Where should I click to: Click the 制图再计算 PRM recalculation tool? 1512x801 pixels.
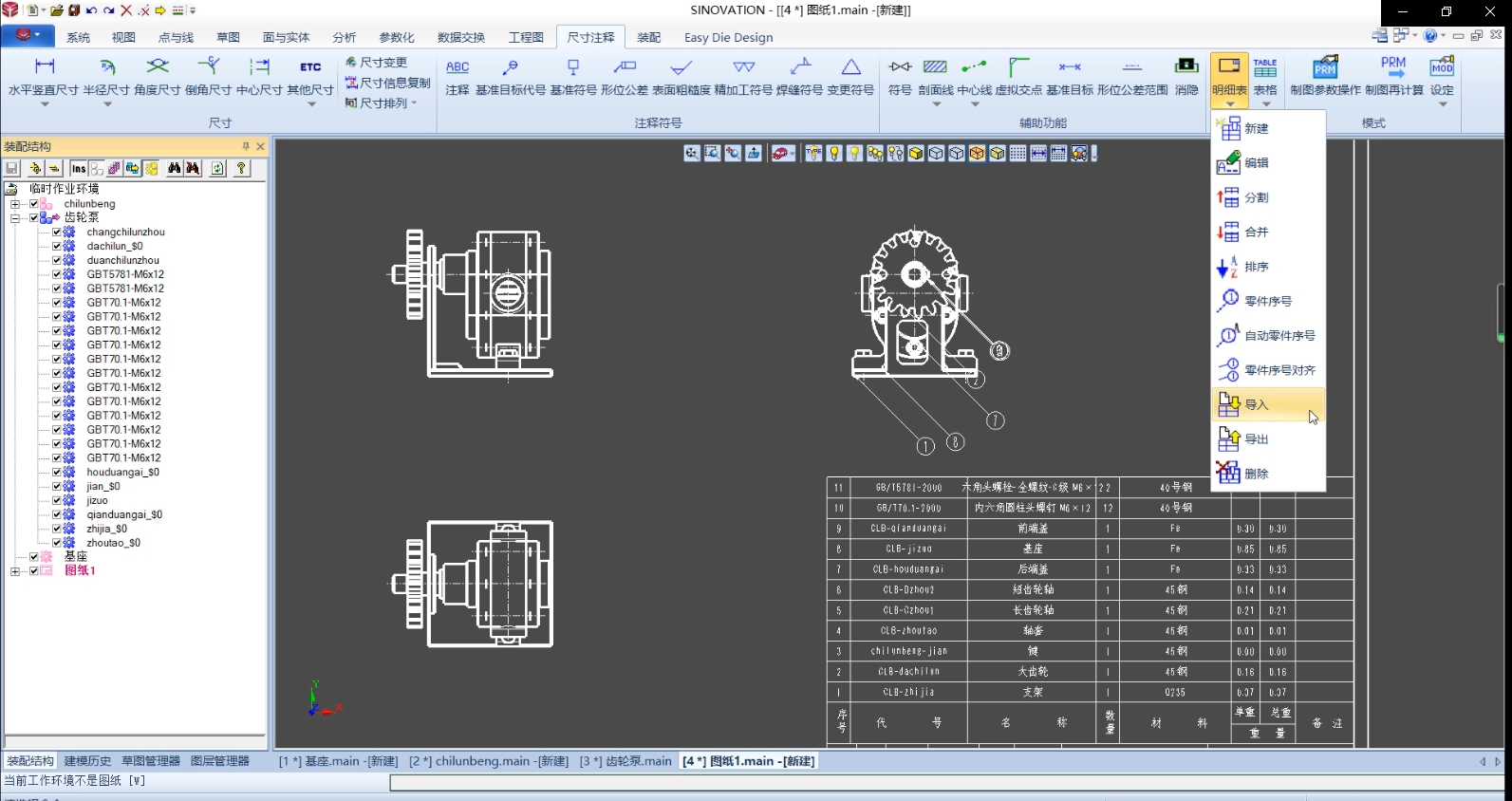tap(1394, 75)
